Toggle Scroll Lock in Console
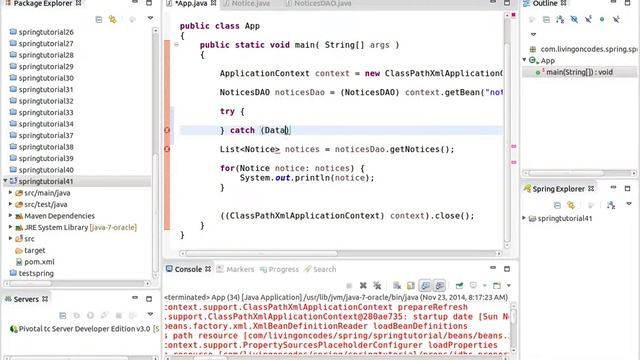 pyautogui.click(x=411, y=285)
